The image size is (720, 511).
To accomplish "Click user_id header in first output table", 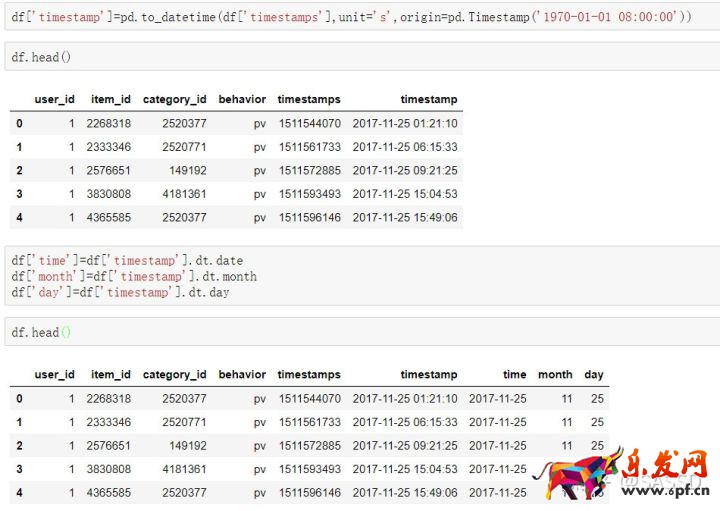I will (x=54, y=99).
